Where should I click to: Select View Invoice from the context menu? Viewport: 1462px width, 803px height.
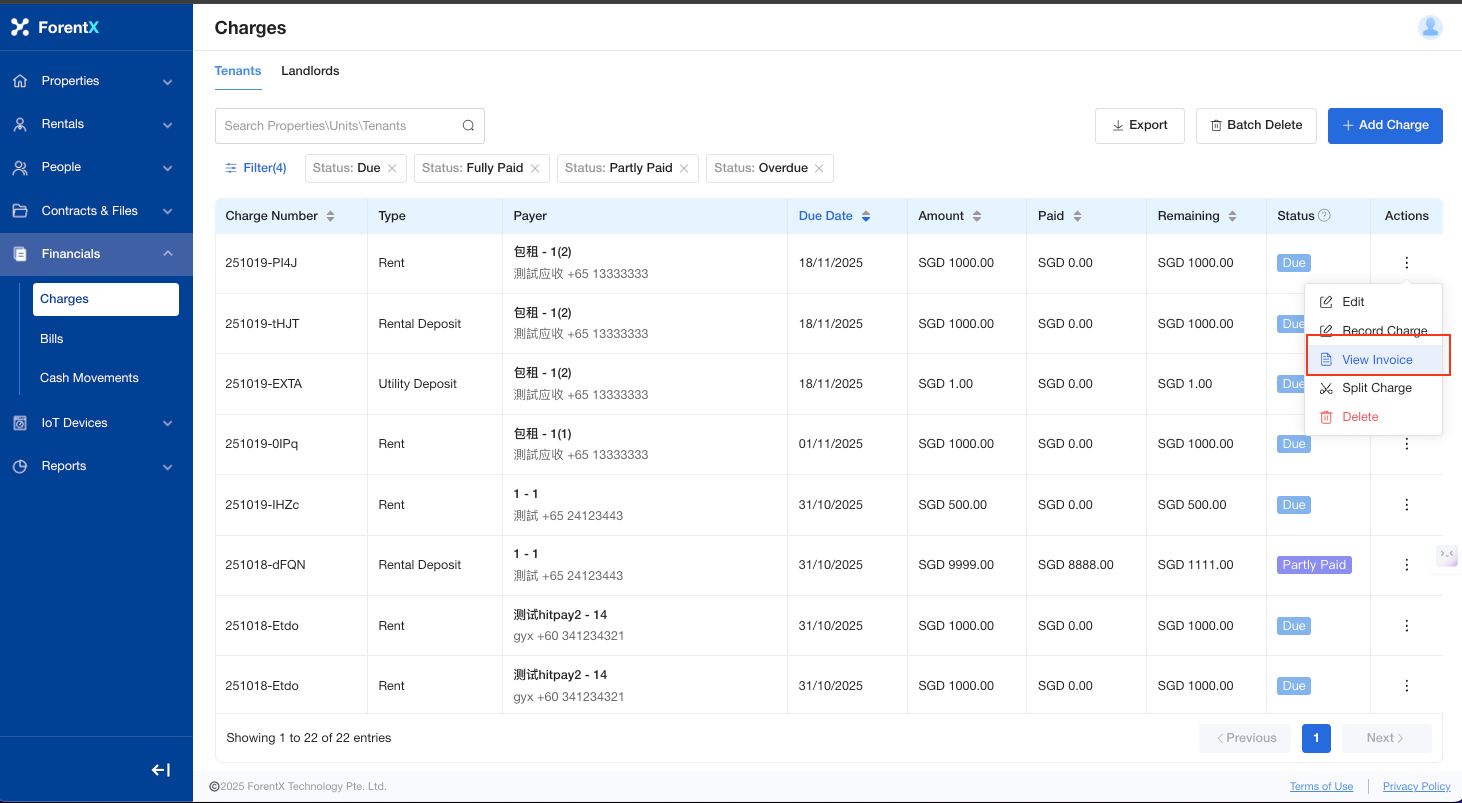1376,360
